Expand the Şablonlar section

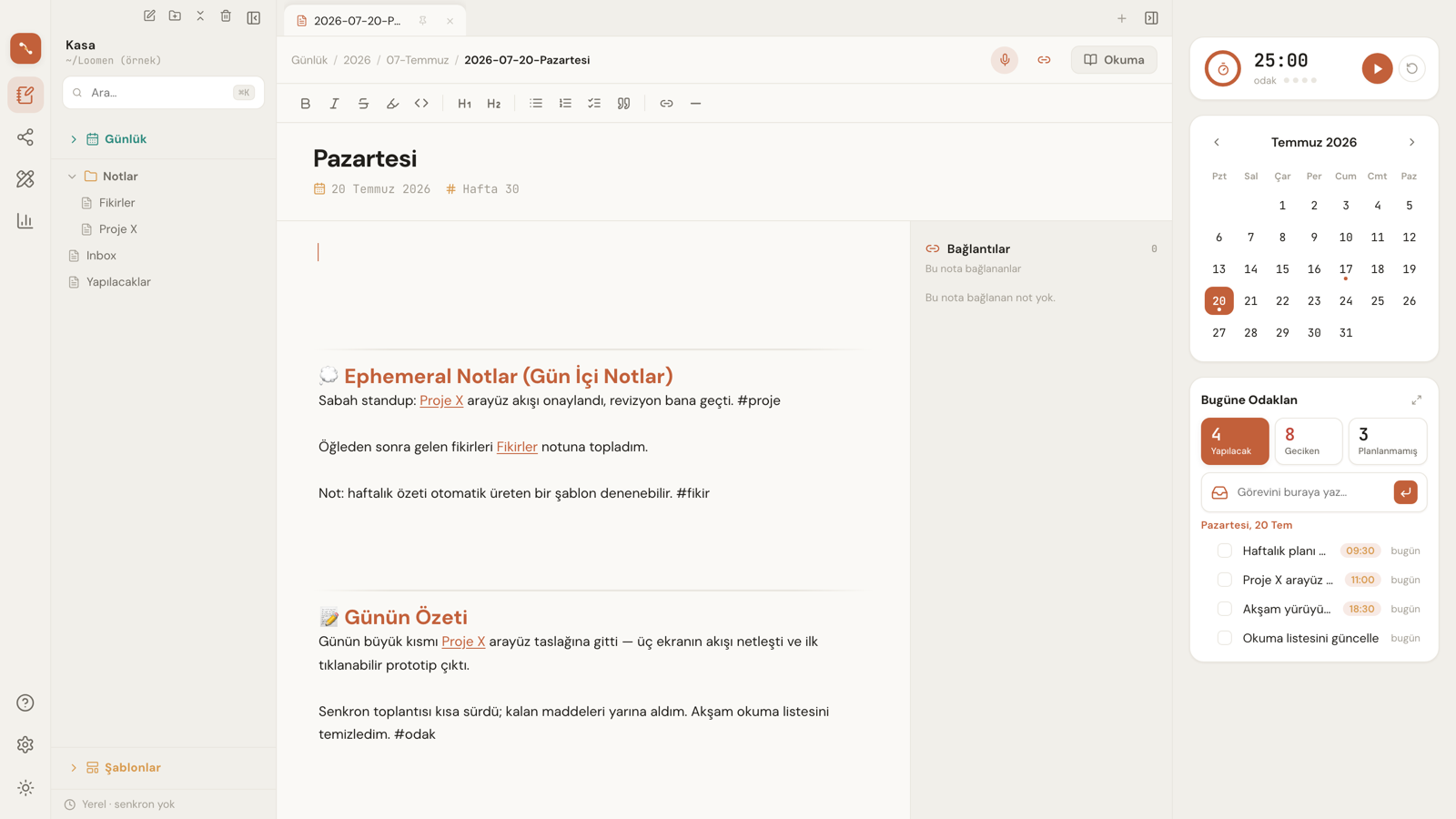74,768
